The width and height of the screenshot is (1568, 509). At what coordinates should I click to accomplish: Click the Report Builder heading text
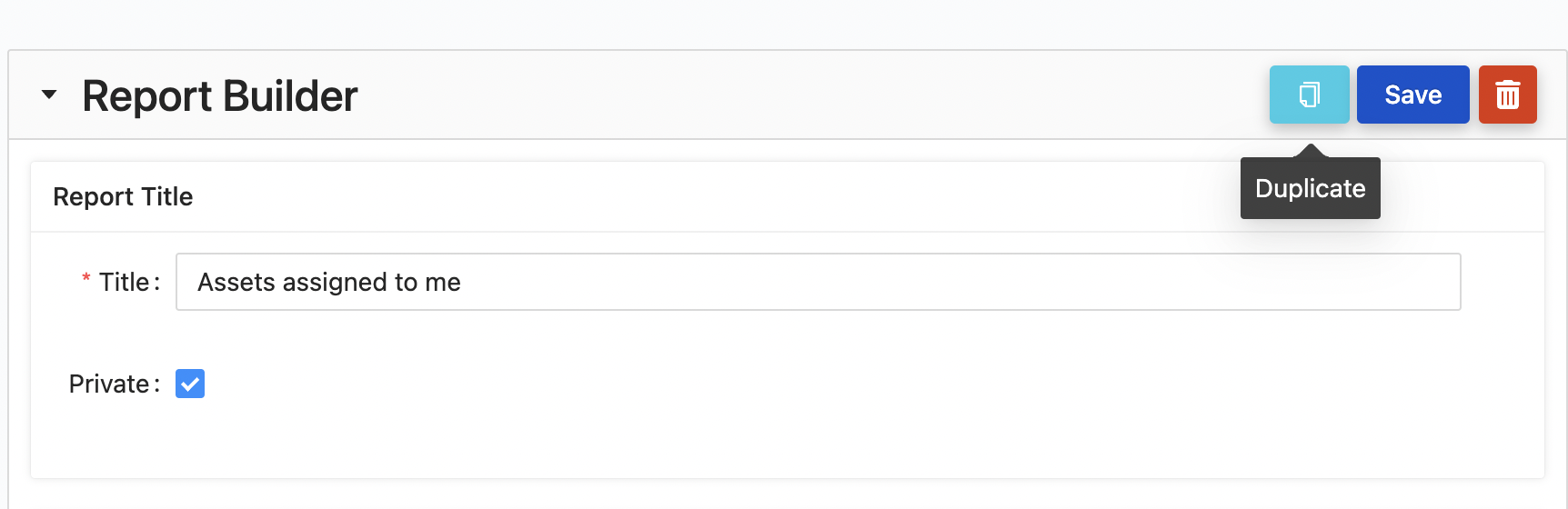(219, 96)
